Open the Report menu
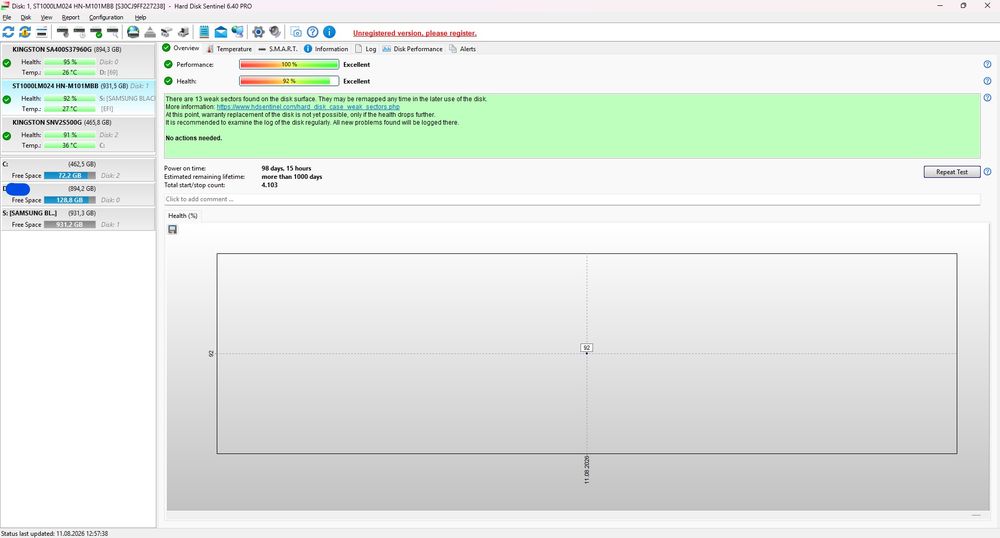Image resolution: width=1000 pixels, height=538 pixels. (x=71, y=17)
